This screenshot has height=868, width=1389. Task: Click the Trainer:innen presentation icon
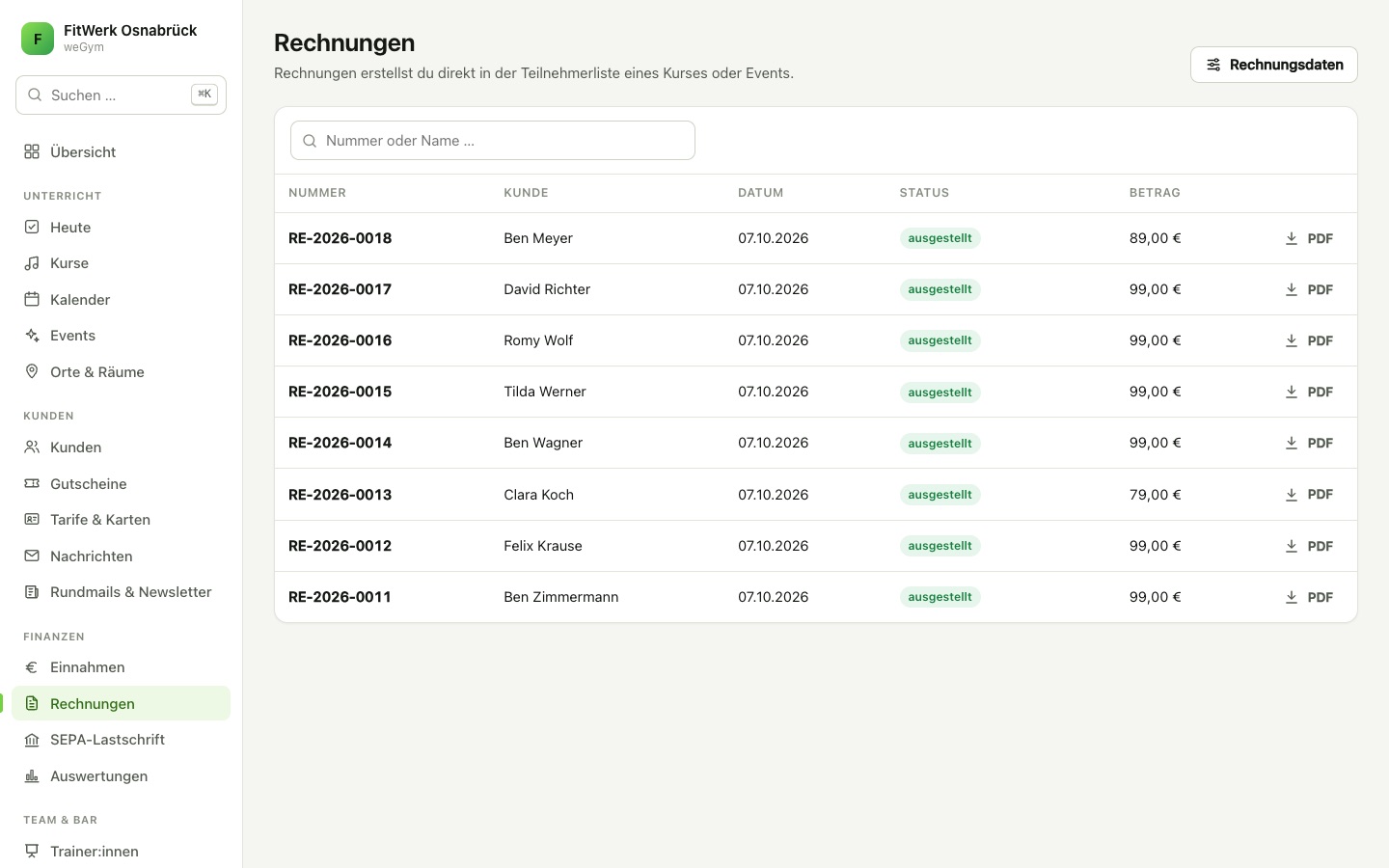point(32,851)
